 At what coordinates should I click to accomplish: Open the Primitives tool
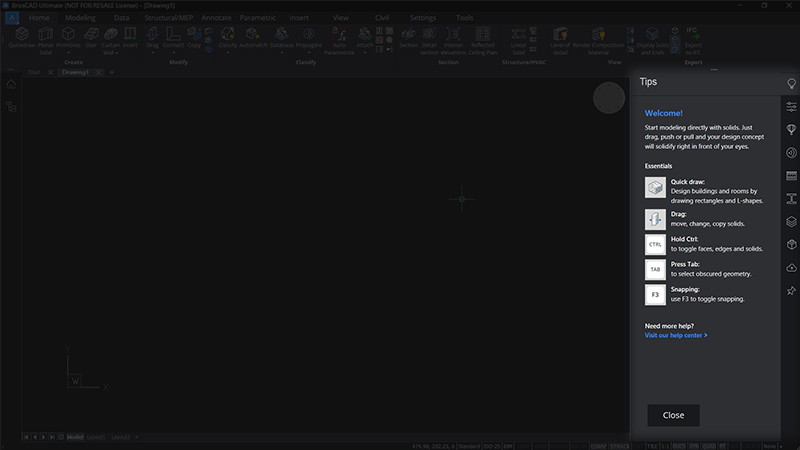pyautogui.click(x=68, y=38)
